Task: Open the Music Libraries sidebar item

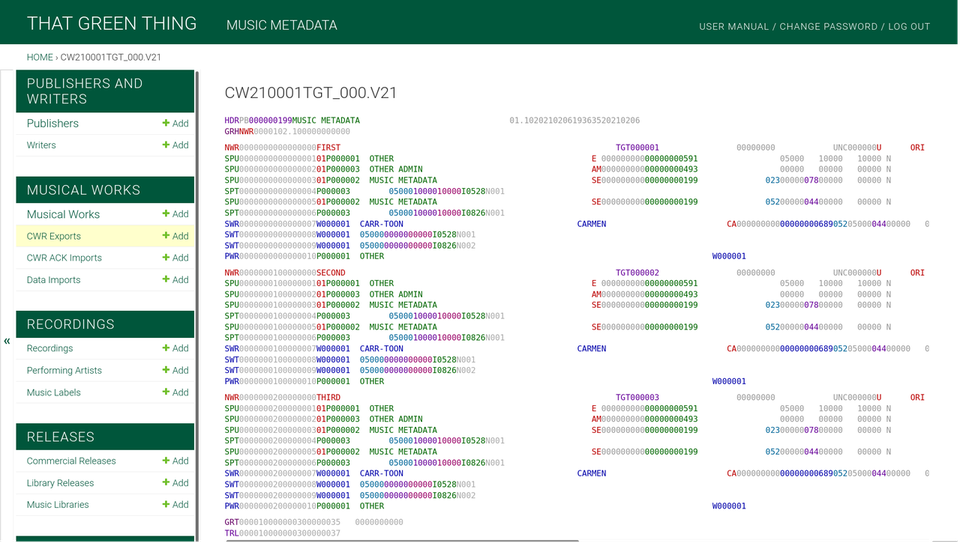Action: point(58,505)
